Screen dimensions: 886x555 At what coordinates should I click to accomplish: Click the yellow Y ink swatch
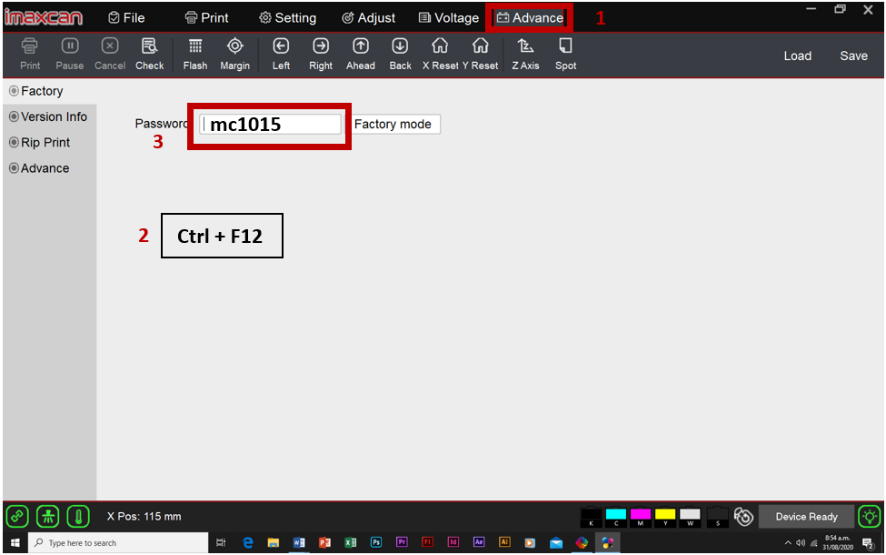click(x=665, y=517)
